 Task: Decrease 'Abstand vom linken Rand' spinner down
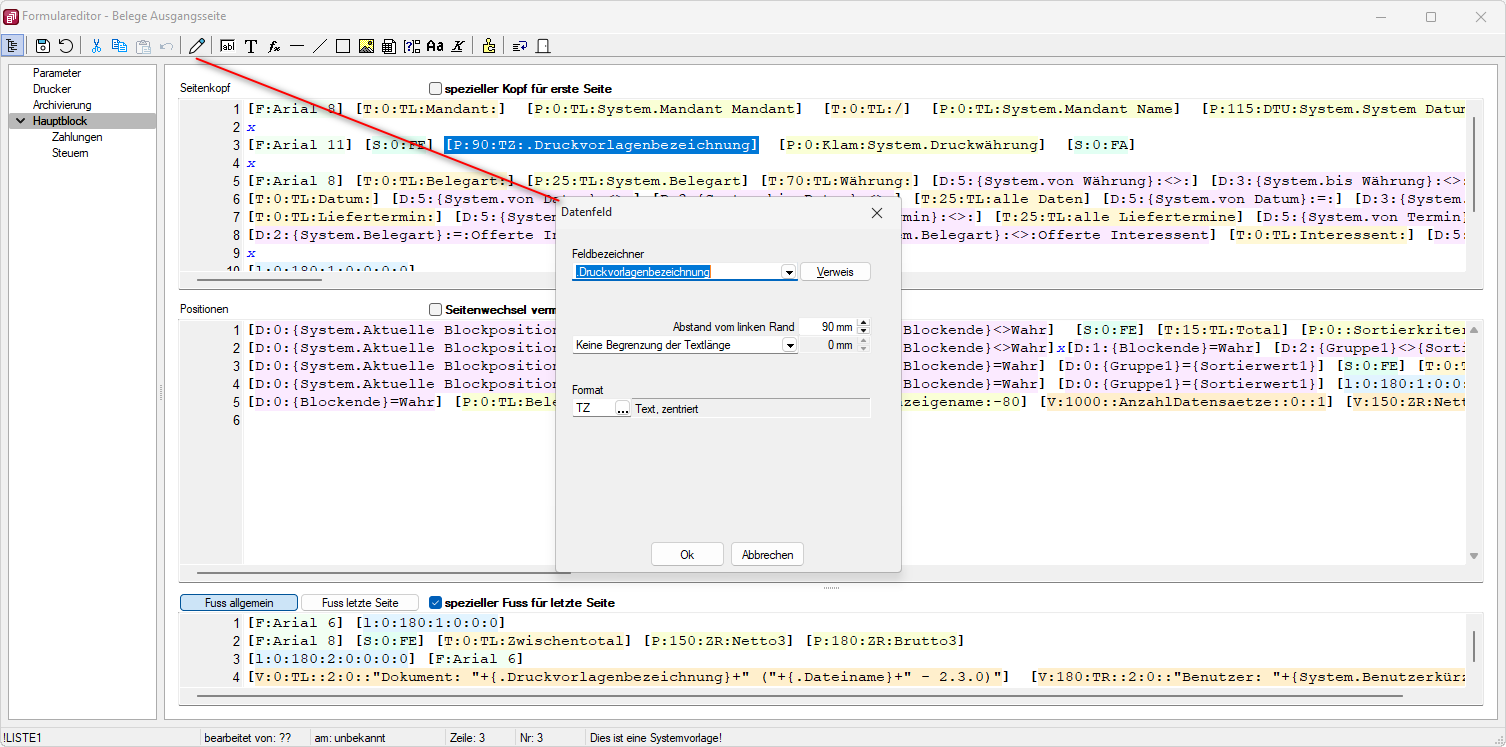(x=864, y=331)
